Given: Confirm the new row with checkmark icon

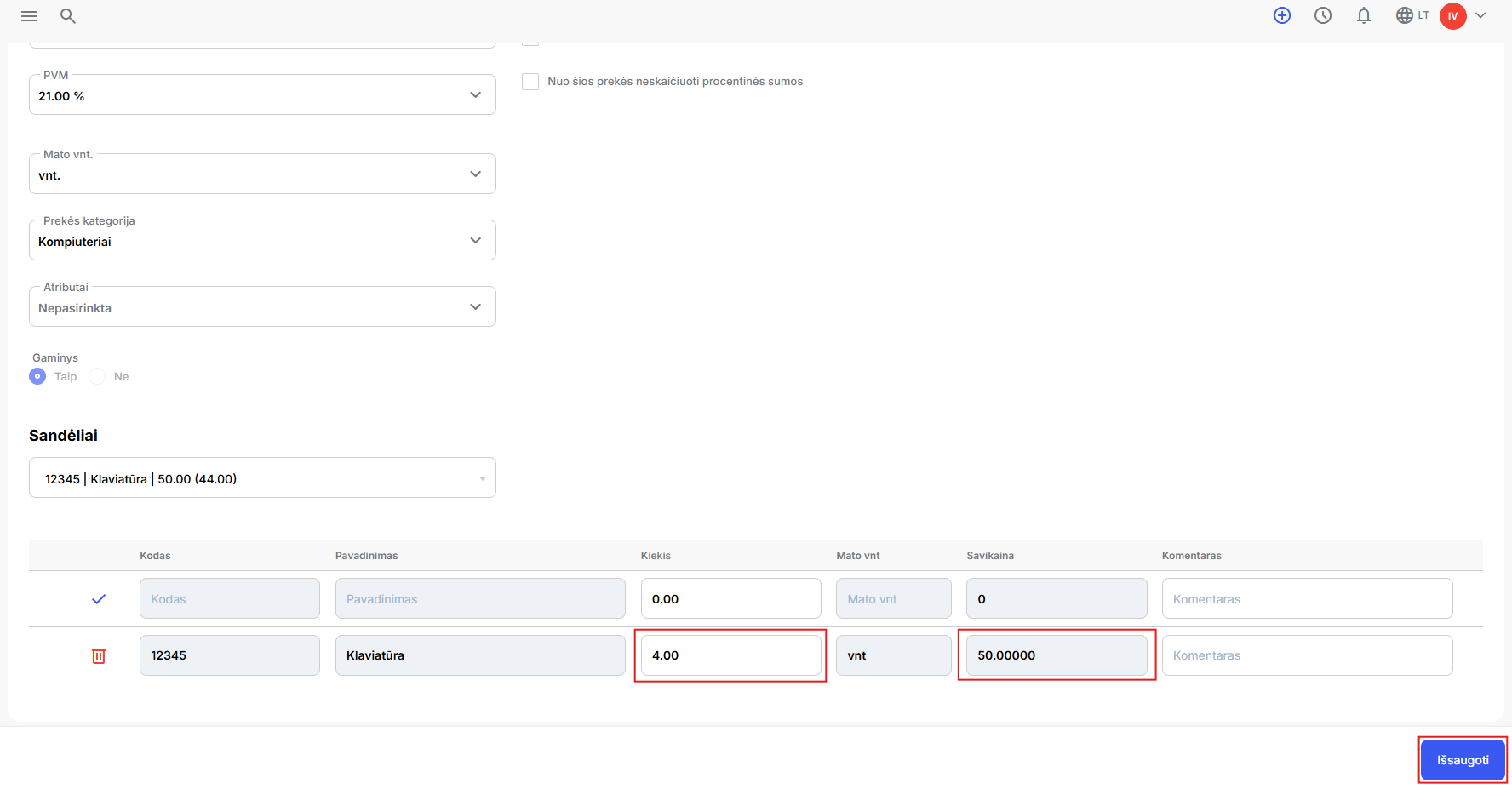Looking at the screenshot, I should tap(99, 599).
